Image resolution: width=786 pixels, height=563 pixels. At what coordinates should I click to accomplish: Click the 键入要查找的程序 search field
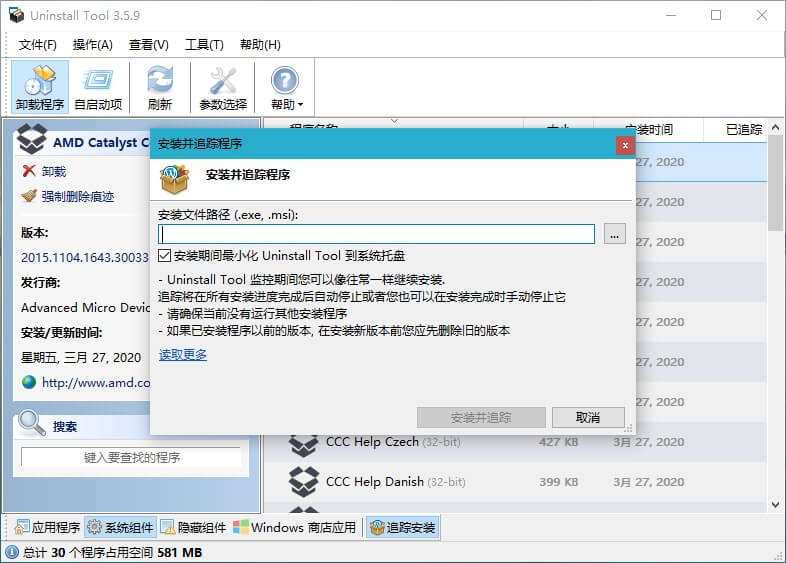[131, 457]
